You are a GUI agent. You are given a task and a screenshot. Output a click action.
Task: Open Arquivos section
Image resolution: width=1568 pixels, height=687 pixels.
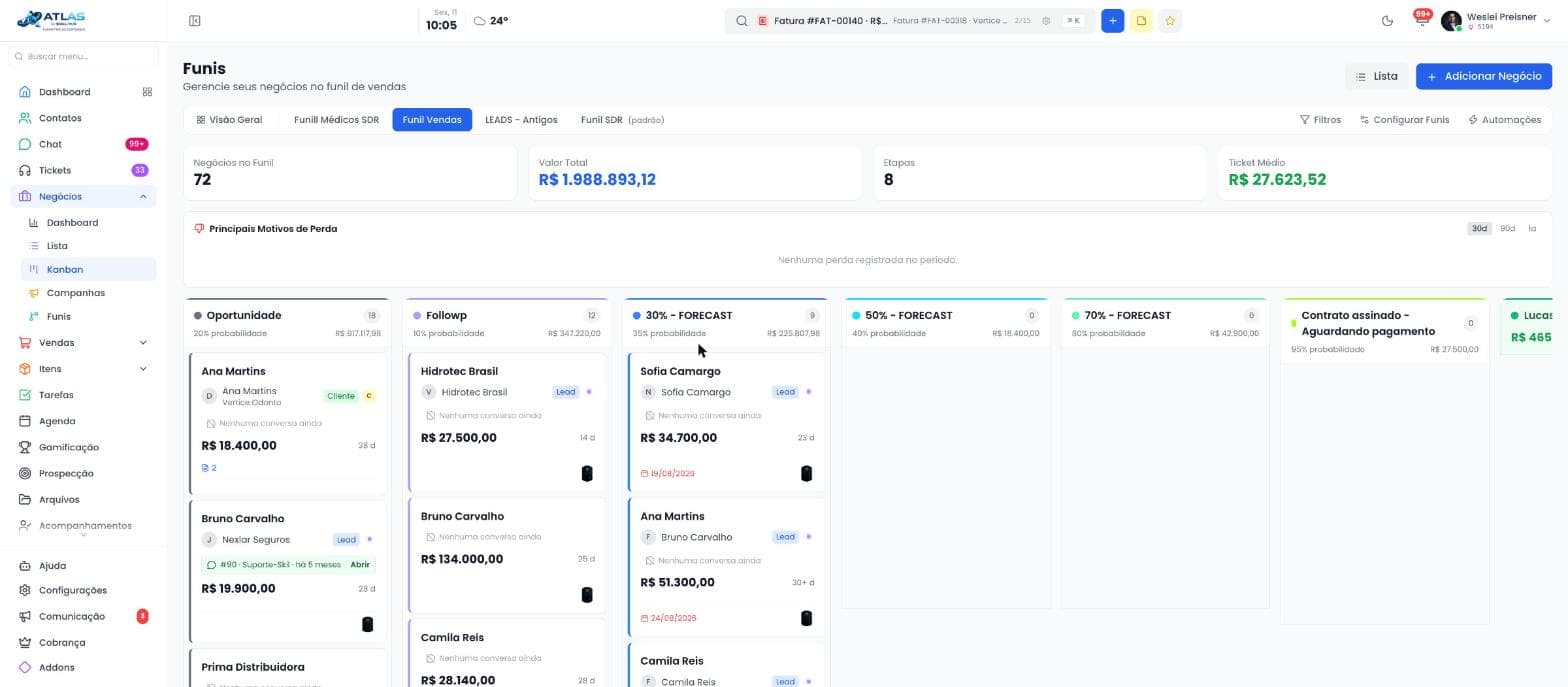click(x=59, y=499)
